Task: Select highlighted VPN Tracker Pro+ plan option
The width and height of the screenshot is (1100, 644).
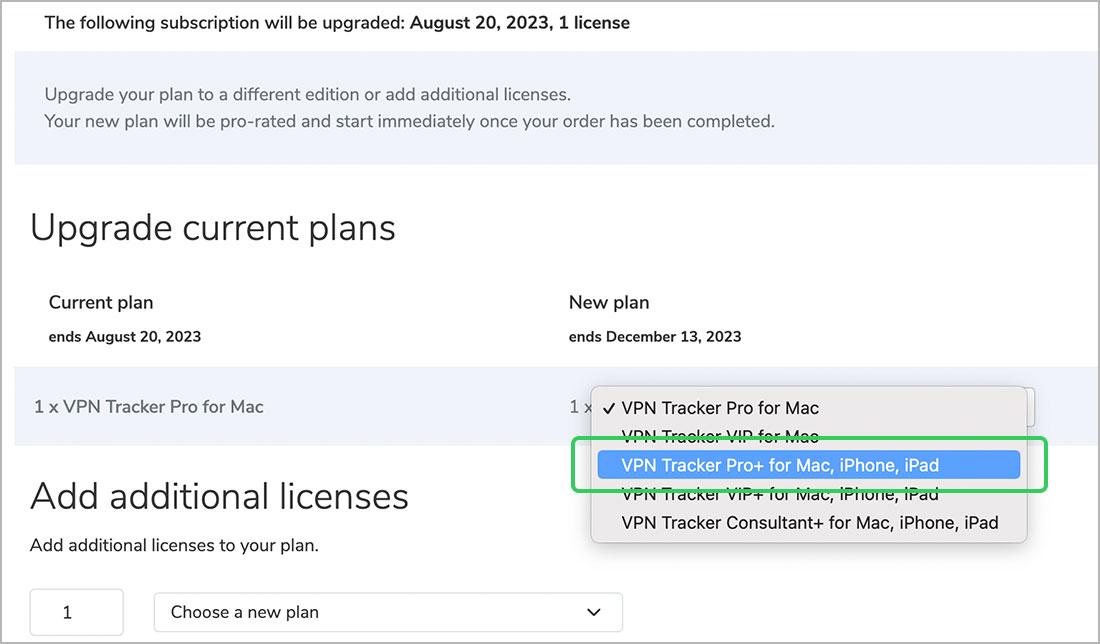Action: pos(780,465)
